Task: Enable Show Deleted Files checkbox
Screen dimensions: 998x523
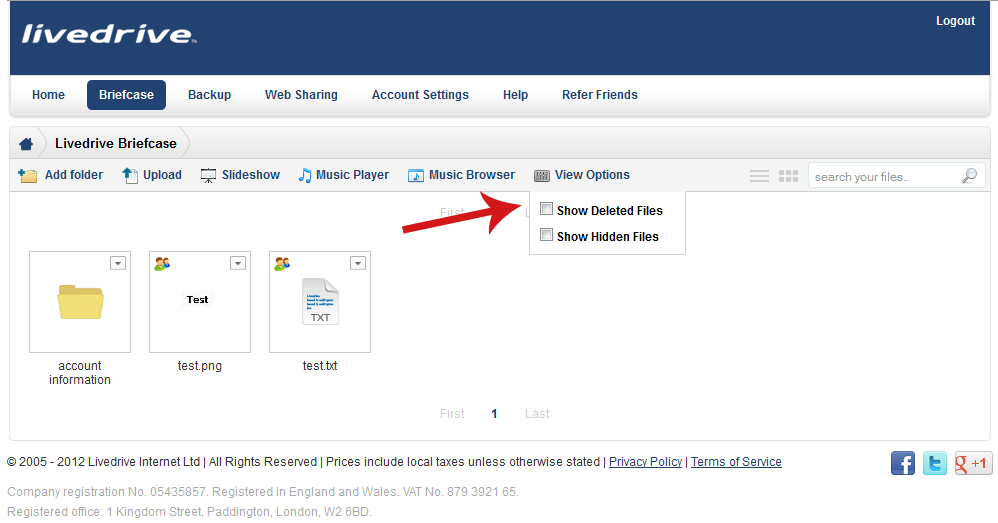Action: (x=546, y=209)
